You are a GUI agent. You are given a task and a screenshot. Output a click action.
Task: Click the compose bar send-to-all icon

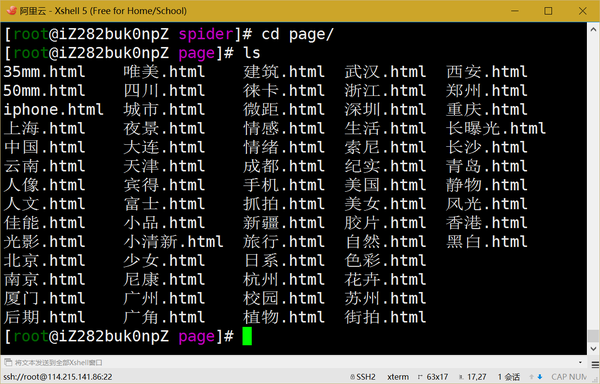(8, 362)
